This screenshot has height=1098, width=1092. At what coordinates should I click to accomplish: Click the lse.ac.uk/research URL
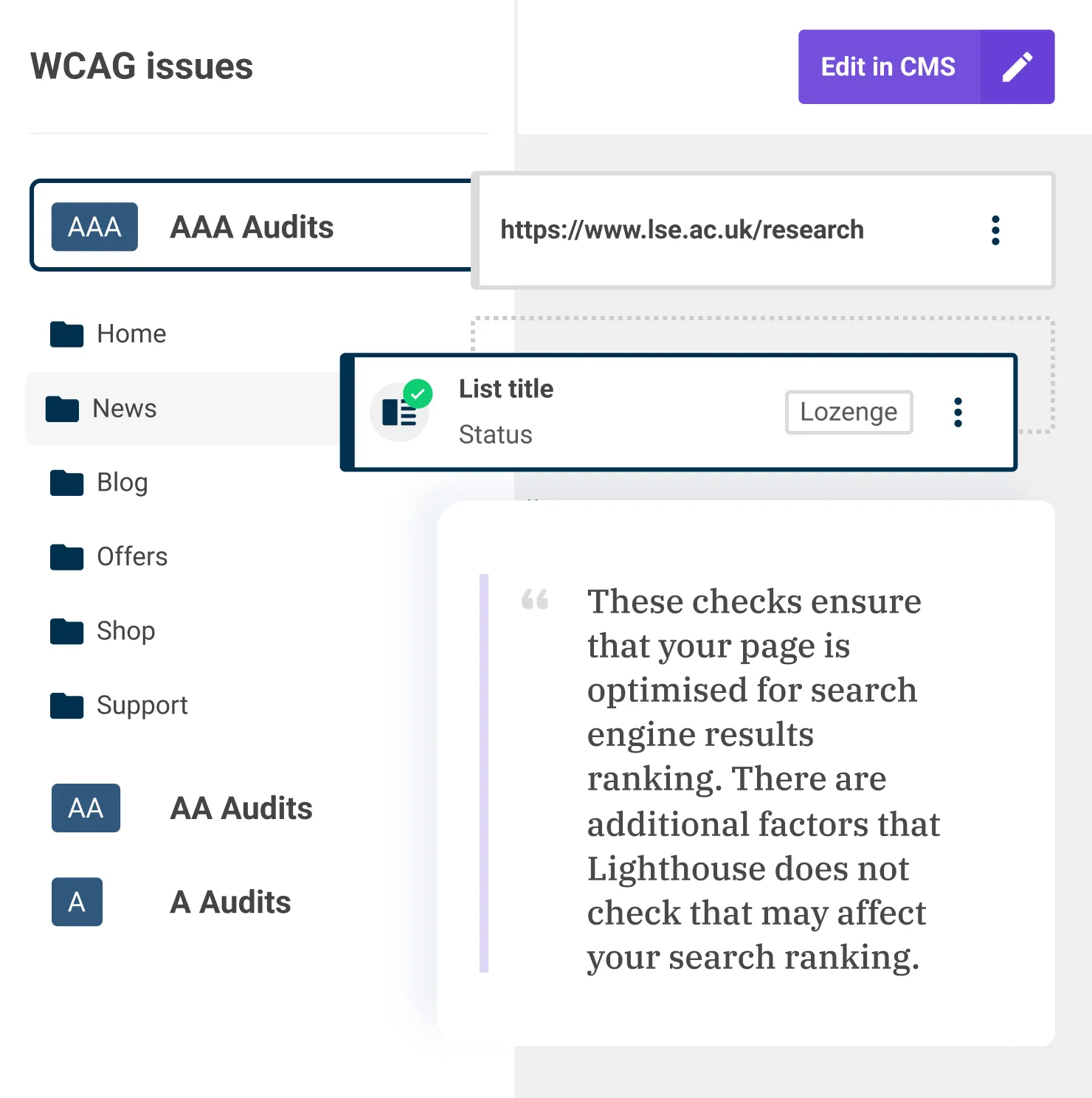point(682,230)
